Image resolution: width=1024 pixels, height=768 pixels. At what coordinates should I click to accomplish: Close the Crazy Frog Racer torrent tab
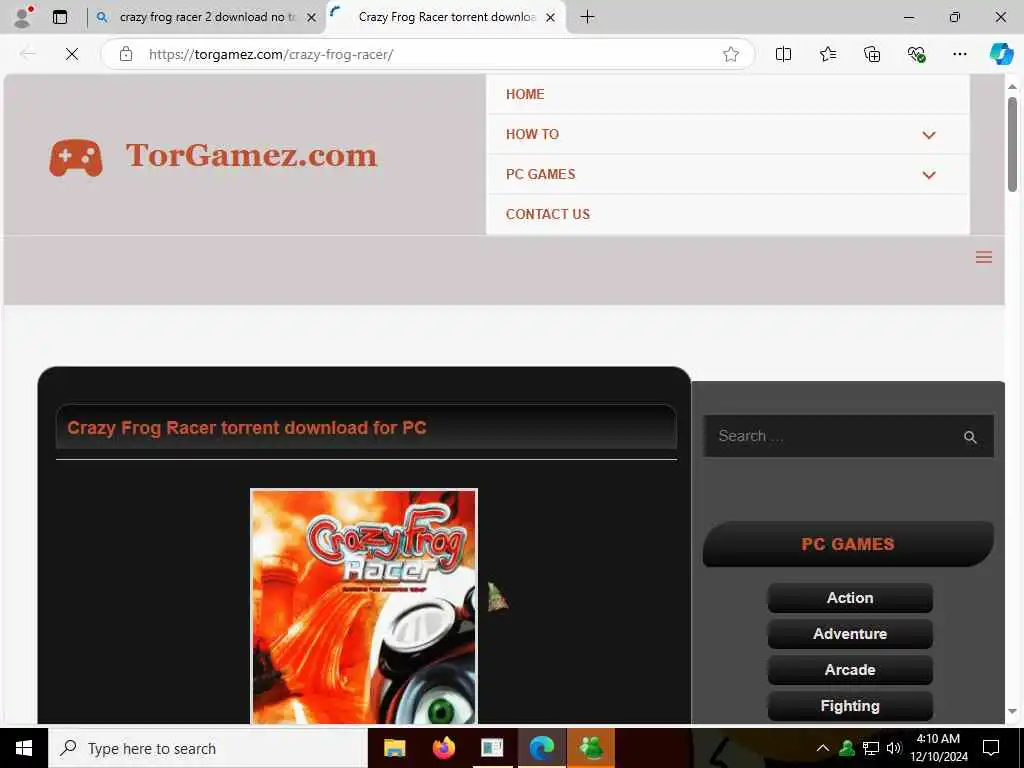pyautogui.click(x=551, y=18)
